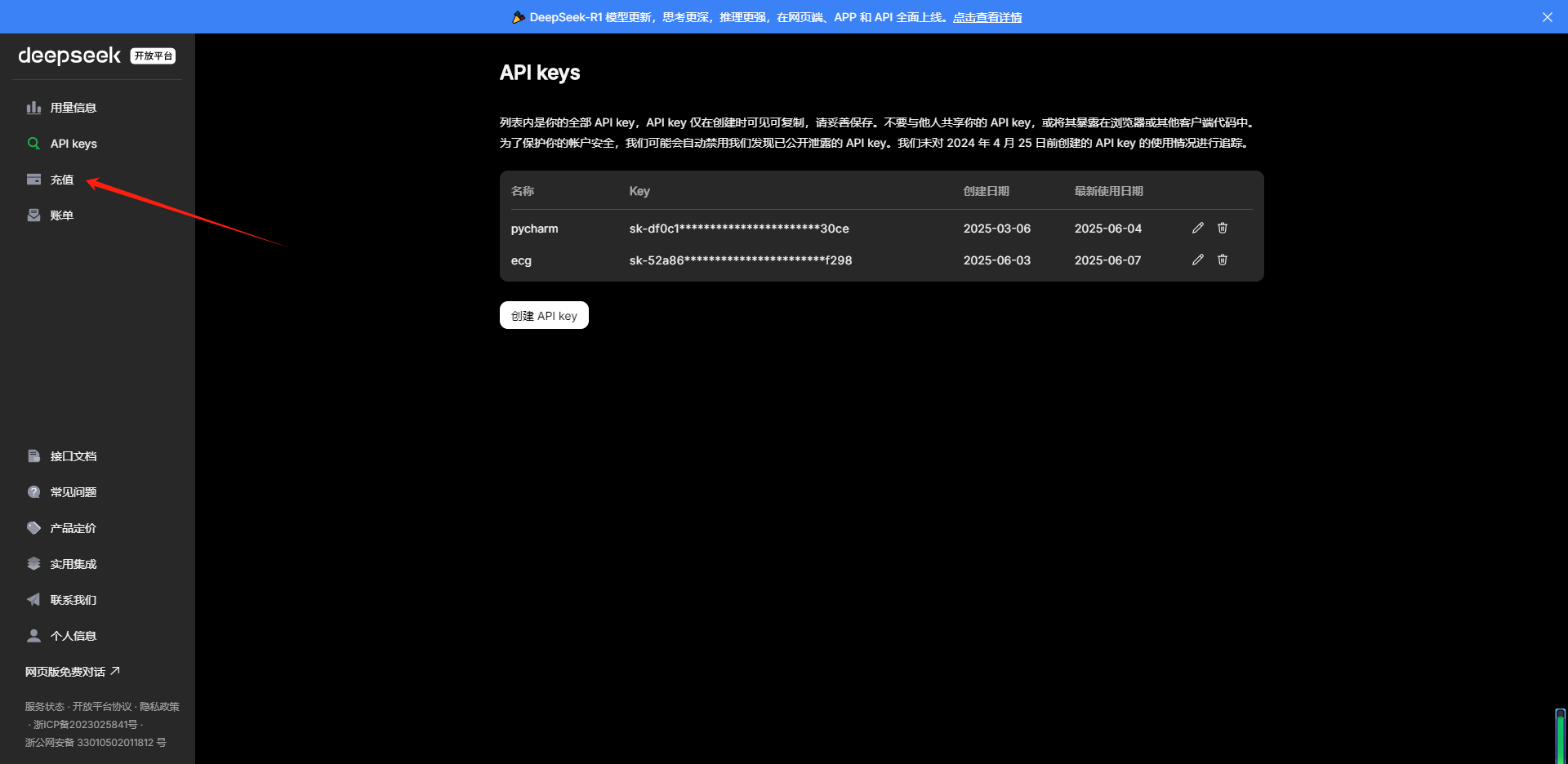This screenshot has width=1568, height=764.
Task: Click the integrations stack icon
Action: coord(33,564)
